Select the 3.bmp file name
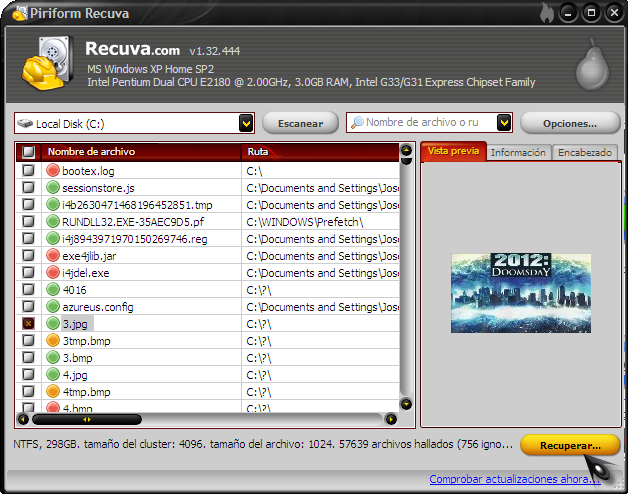 coord(77,358)
